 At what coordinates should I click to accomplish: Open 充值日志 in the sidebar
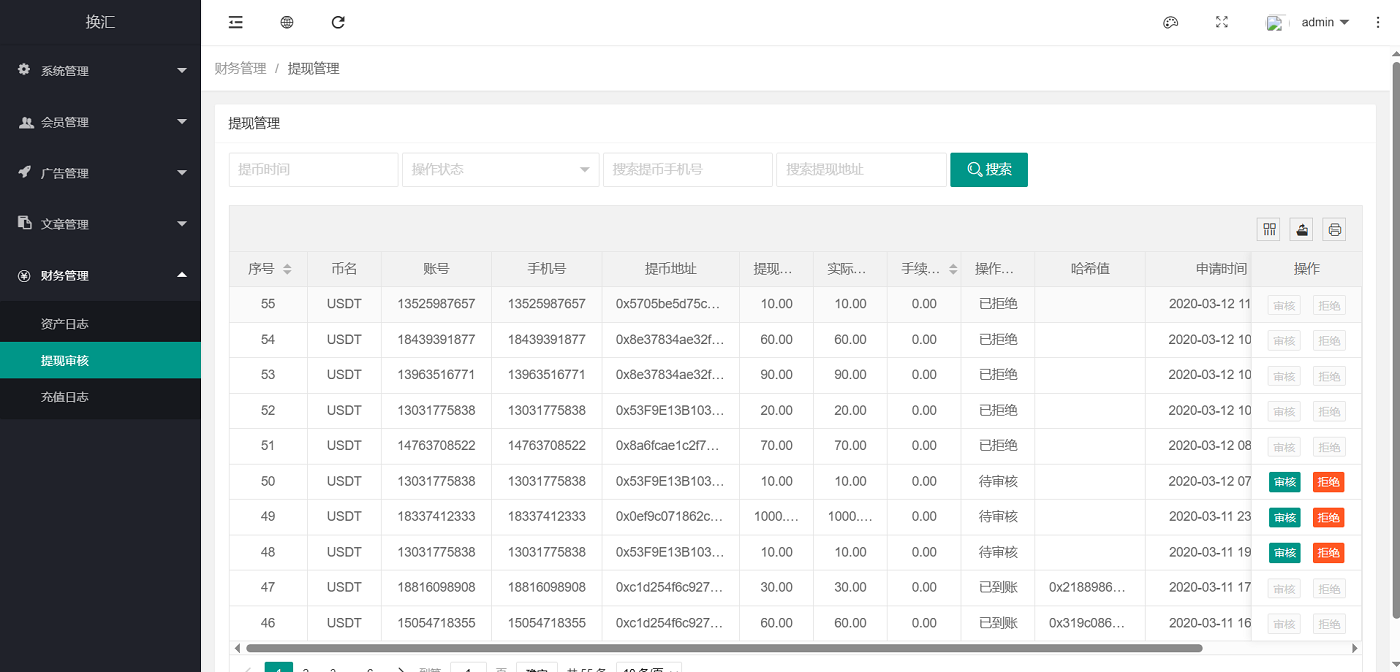(x=65, y=397)
